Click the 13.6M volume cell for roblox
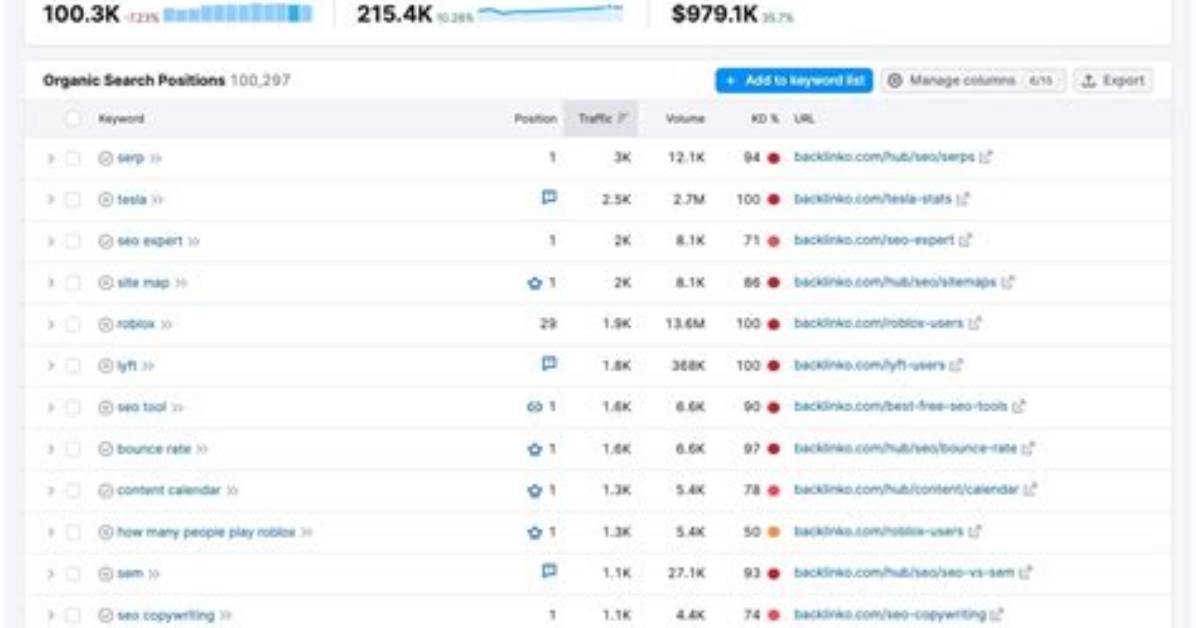This screenshot has width=1196, height=628. 685,324
